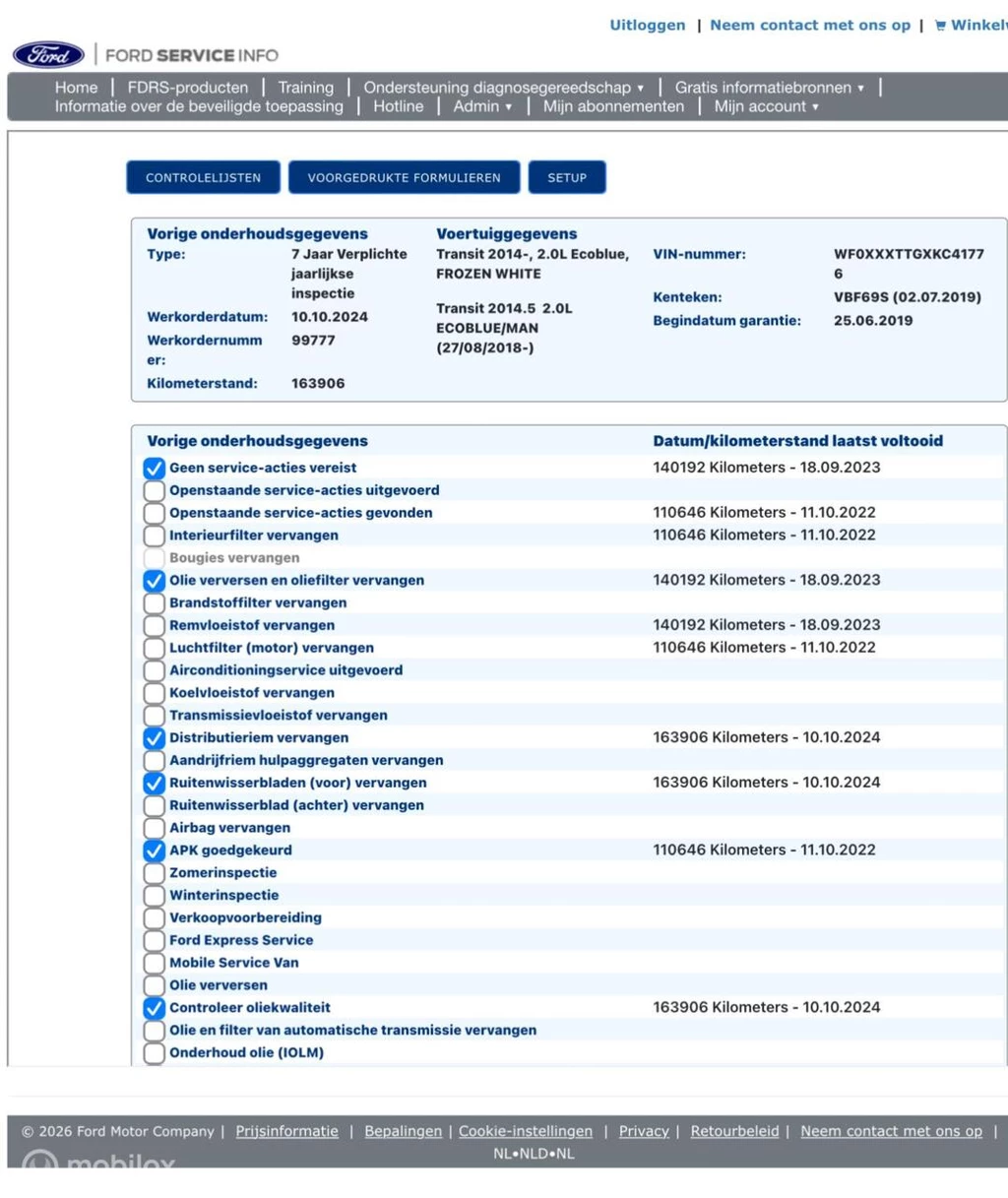Viewport: 1008px width, 1198px height.
Task: Toggle 'Geen service-acties vereist' checkbox
Action: (155, 469)
